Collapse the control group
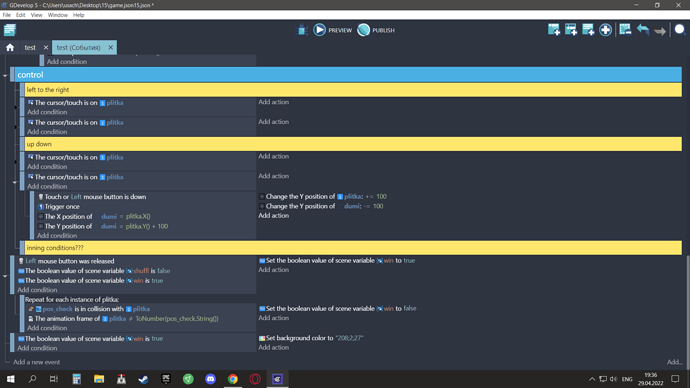Image resolution: width=690 pixels, height=388 pixels. pyautogui.click(x=5, y=76)
